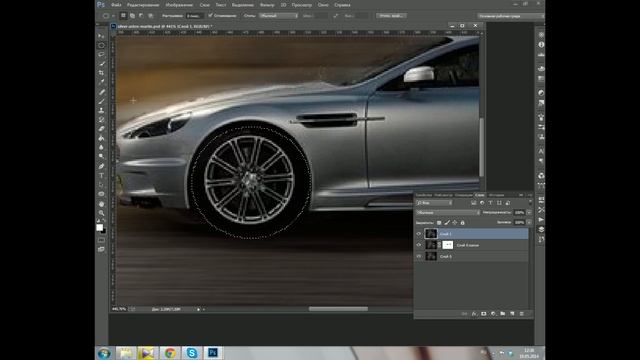Toggle lock position icon
This screenshot has height=360, width=640.
tap(455, 223)
